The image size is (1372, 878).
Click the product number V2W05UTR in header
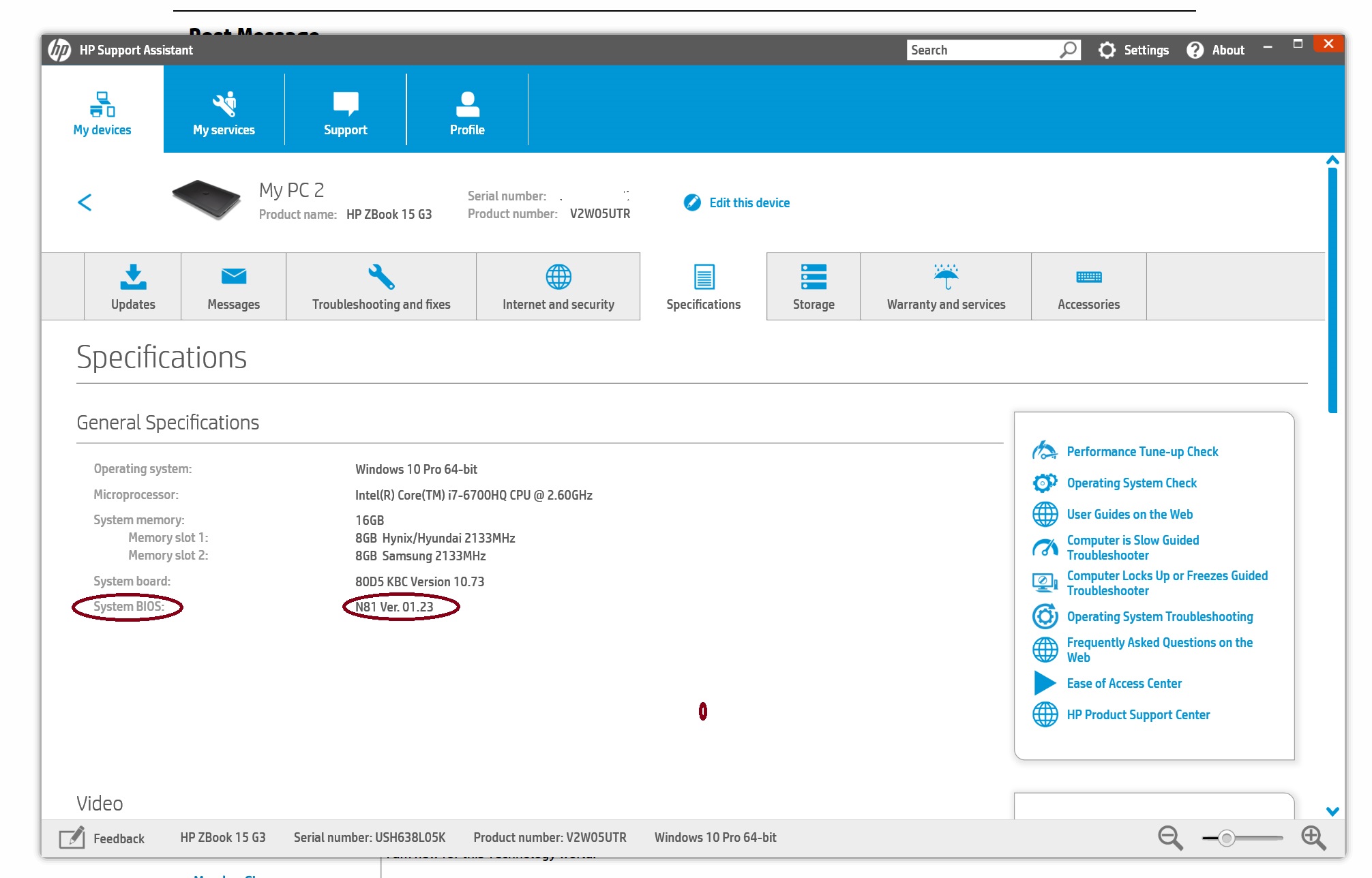click(x=600, y=213)
